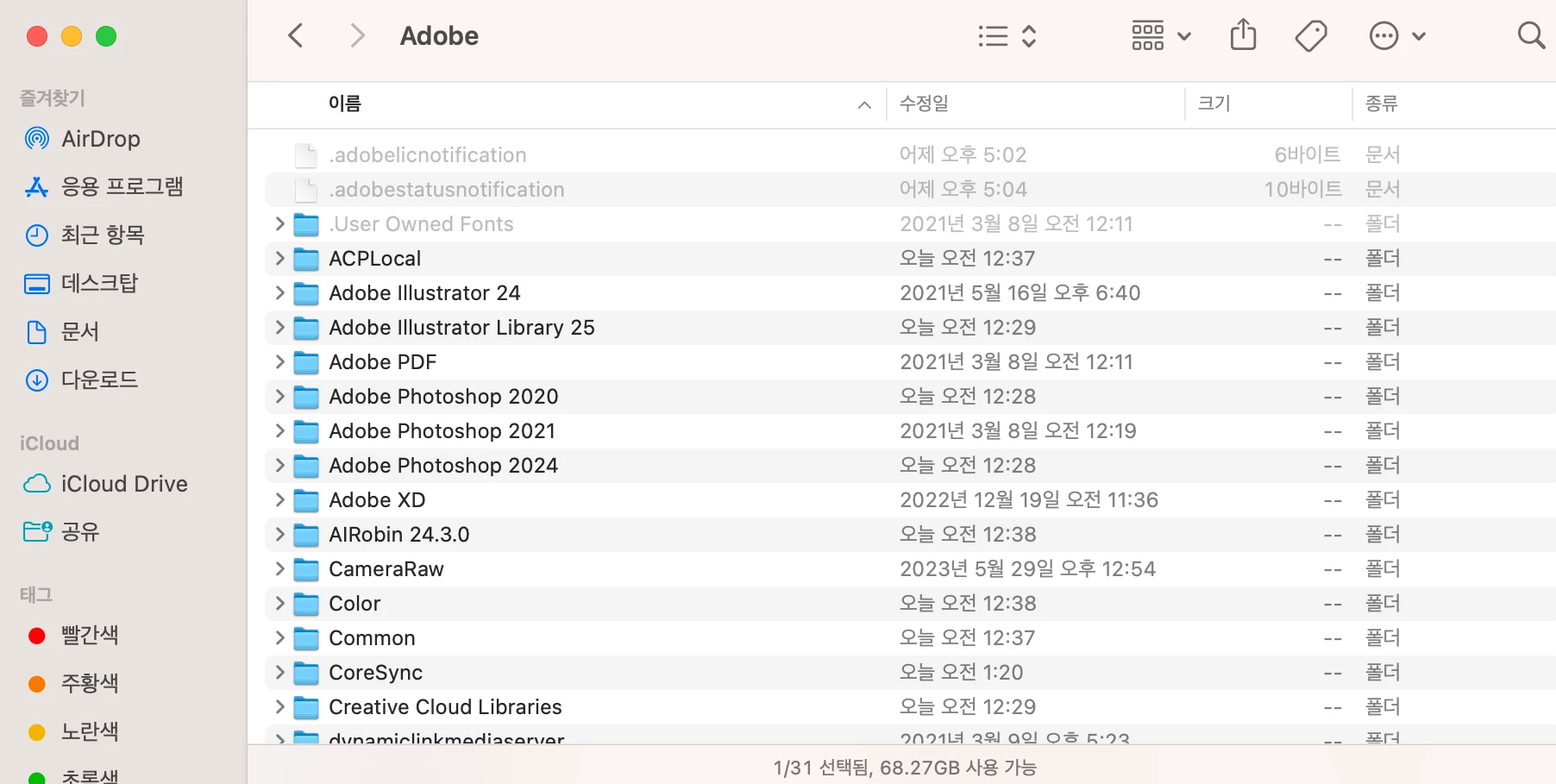Viewport: 1556px width, 784px height.
Task: Select the .adobelicnotification file icon
Action: pos(306,155)
